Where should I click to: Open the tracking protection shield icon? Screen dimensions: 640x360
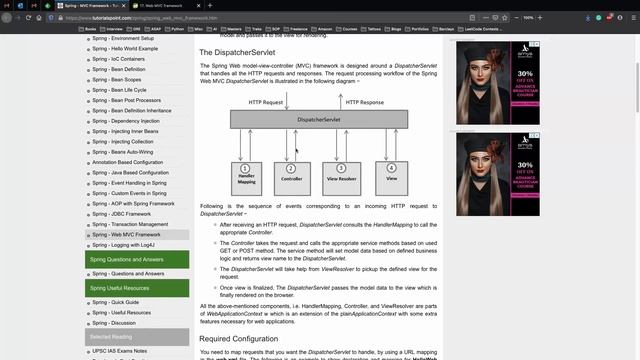pyautogui.click(x=51, y=18)
